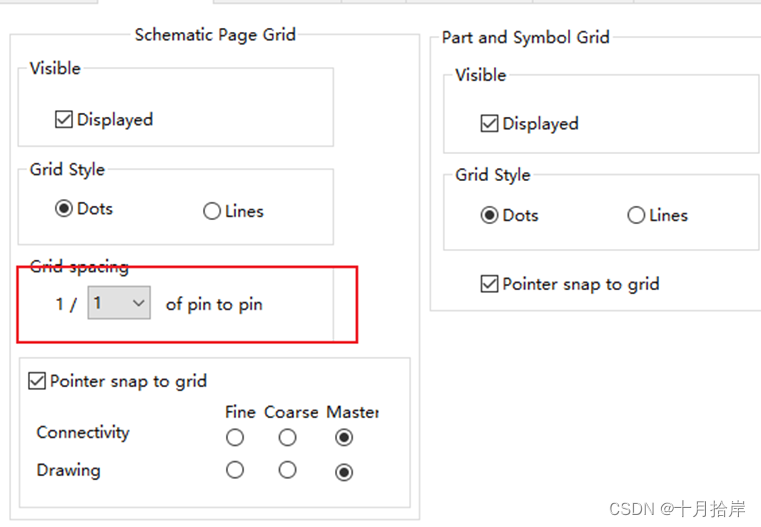Open the Grid spacing 1/ dropdown

pyautogui.click(x=119, y=303)
